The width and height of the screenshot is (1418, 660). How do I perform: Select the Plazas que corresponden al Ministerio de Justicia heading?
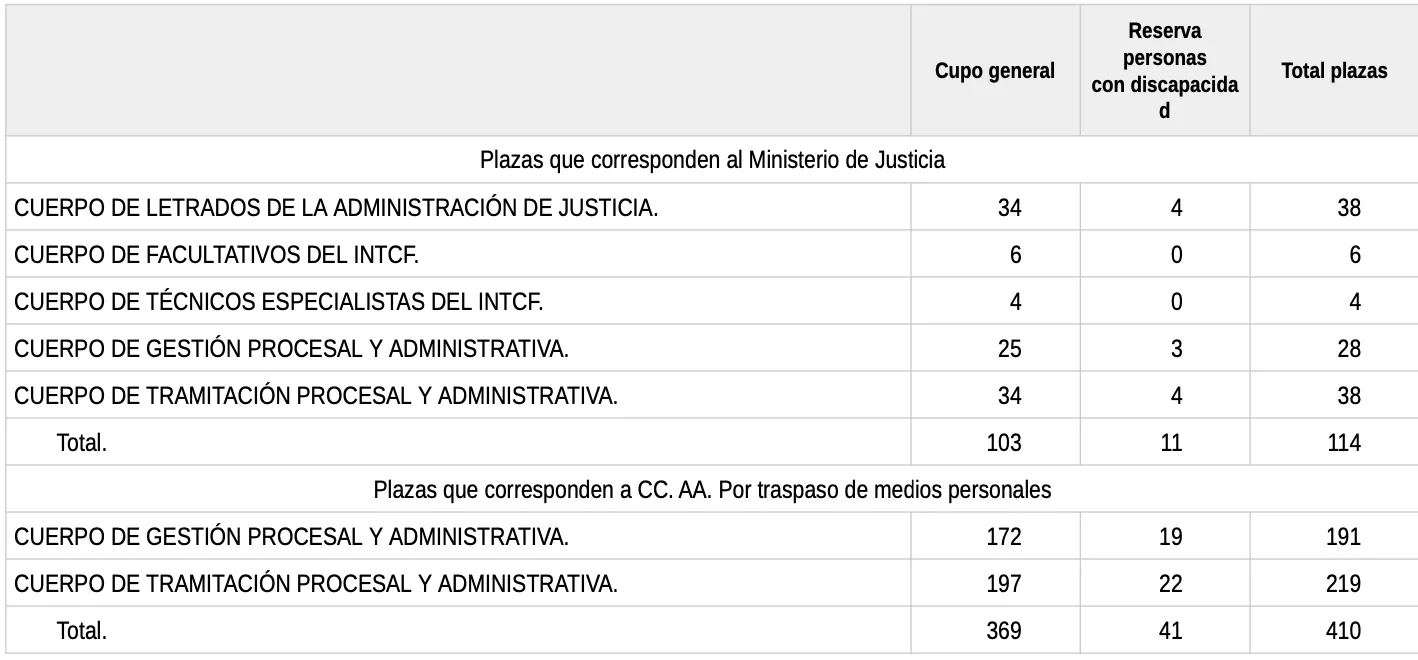(x=712, y=160)
